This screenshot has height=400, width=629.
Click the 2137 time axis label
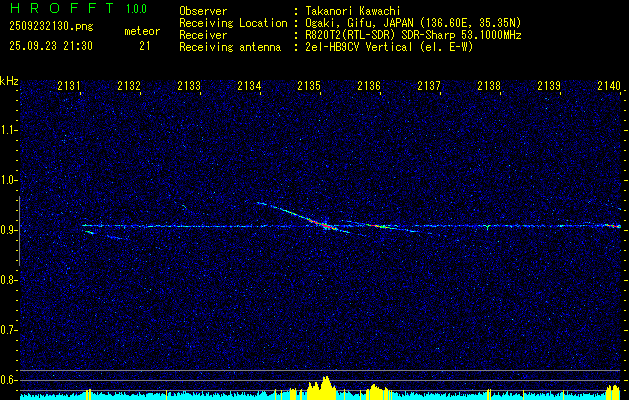point(429,85)
